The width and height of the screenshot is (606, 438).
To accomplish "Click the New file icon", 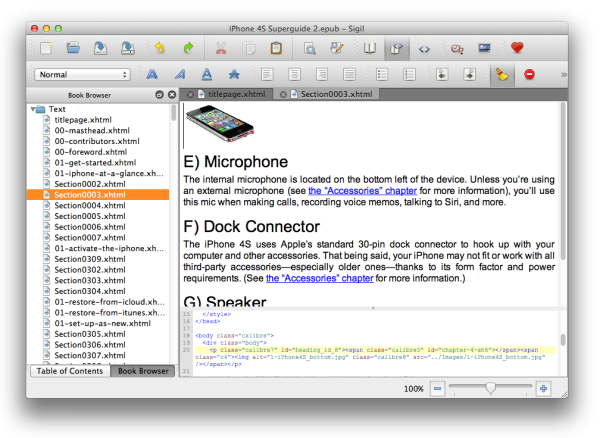I will pyautogui.click(x=46, y=48).
